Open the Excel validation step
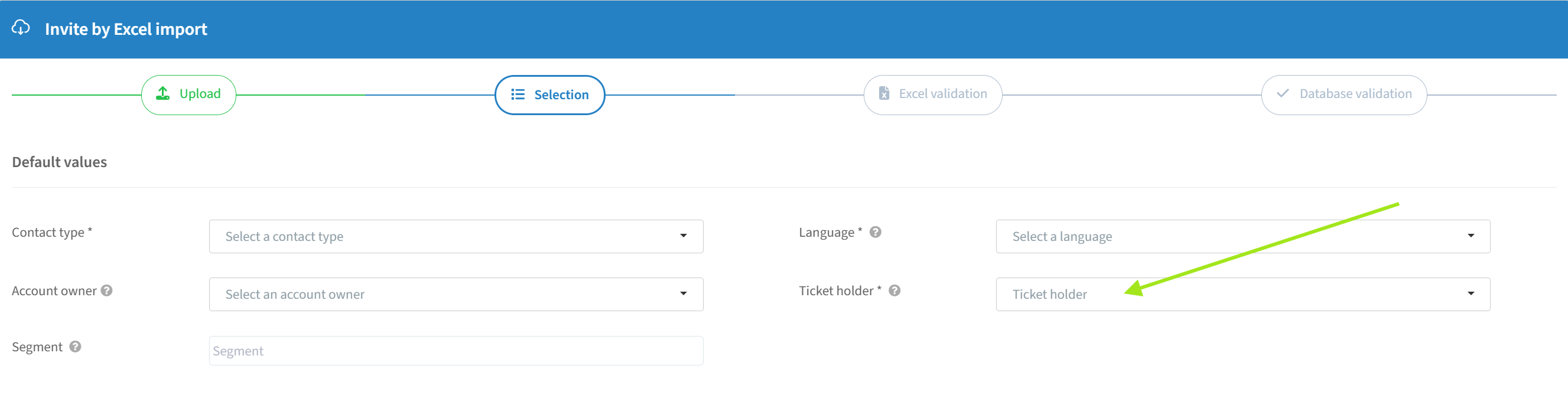Viewport: 1568px width, 395px height. tap(932, 94)
